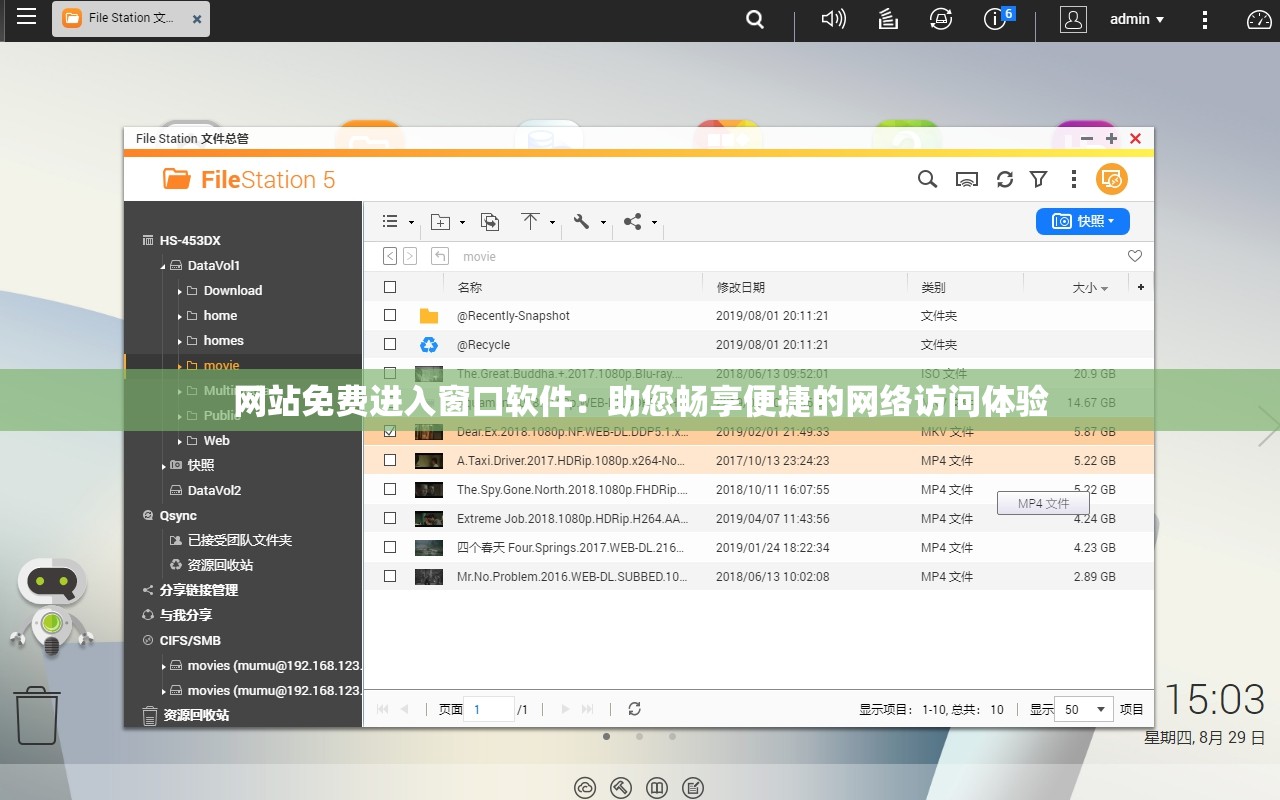This screenshot has width=1280, height=800.
Task: Click the wrench tools icon in the toolbar
Action: (x=580, y=222)
